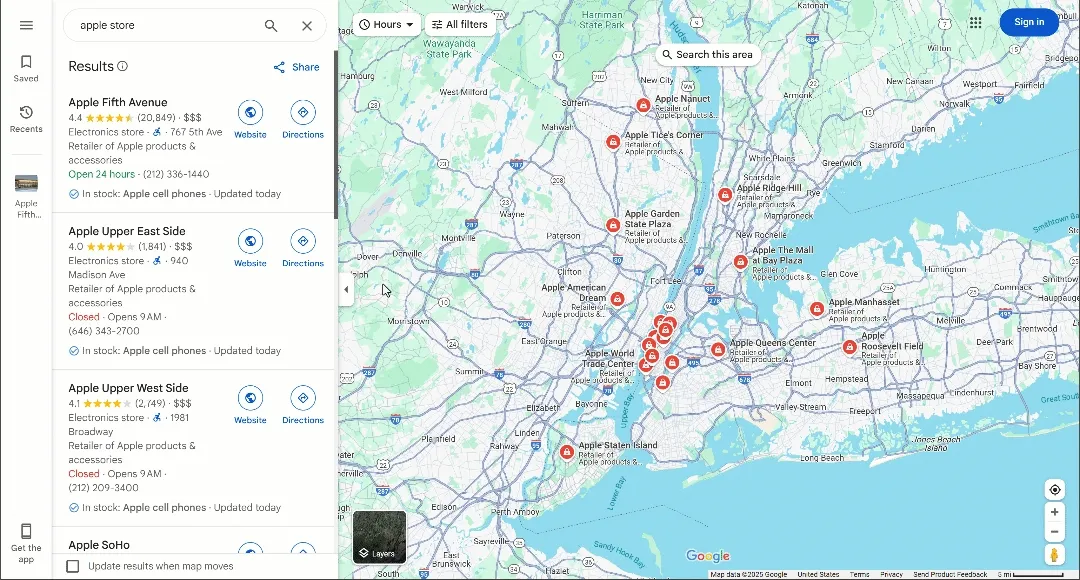Viewport: 1080px width, 580px height.
Task: Open the hamburger main menu
Action: point(26,25)
